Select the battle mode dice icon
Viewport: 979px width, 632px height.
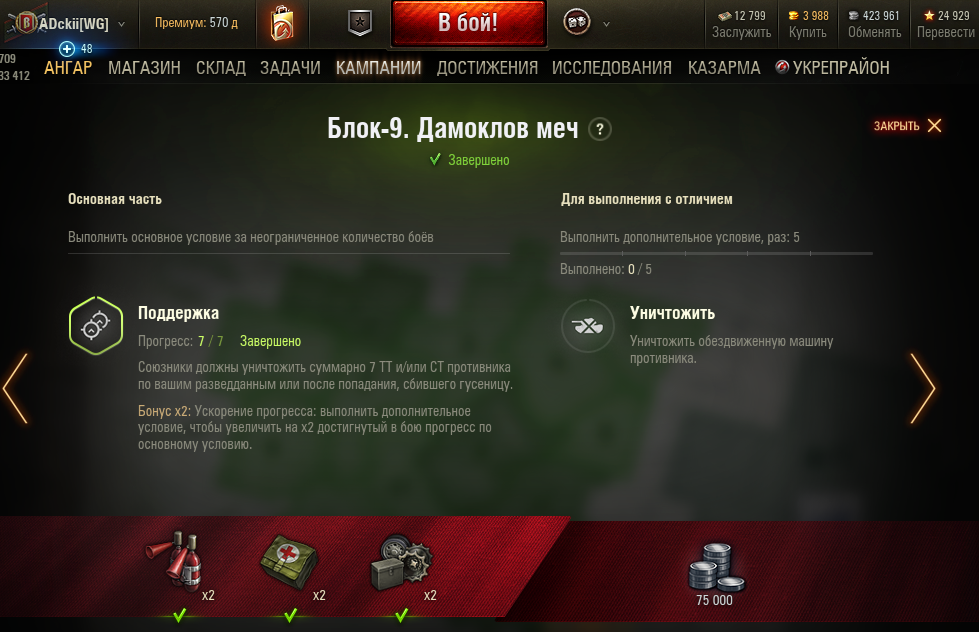(x=577, y=23)
